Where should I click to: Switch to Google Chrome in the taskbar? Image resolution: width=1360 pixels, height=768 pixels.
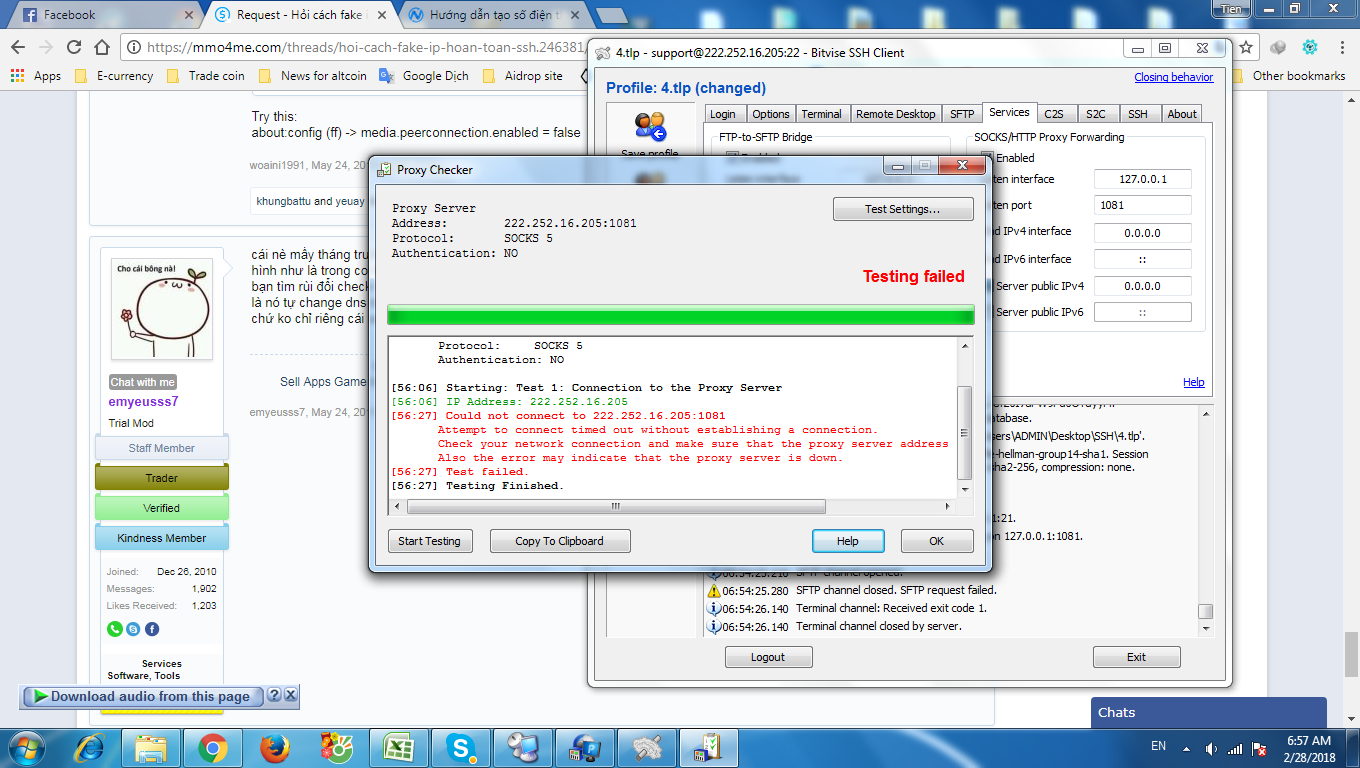click(x=212, y=747)
